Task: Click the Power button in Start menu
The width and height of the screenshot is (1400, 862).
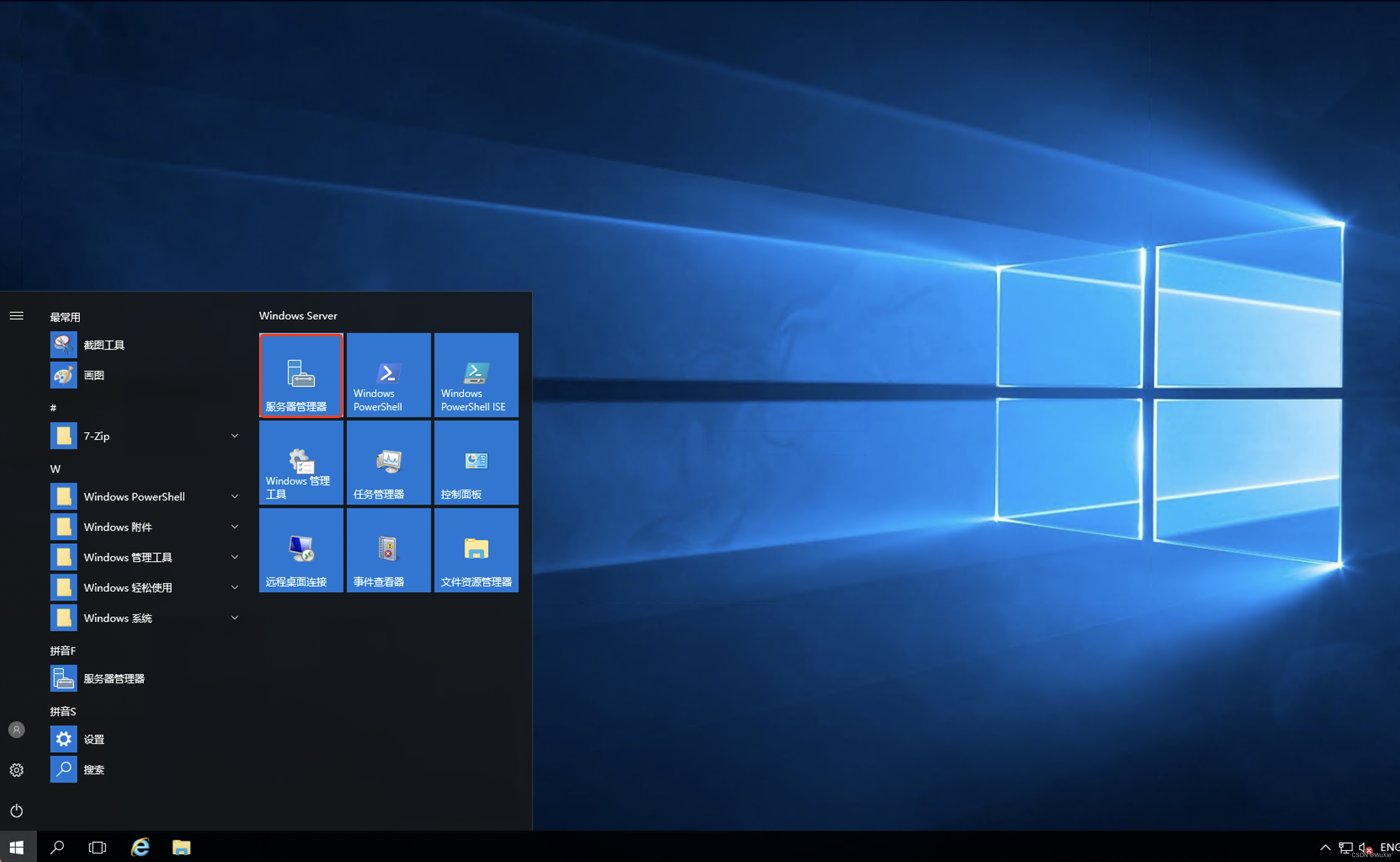Action: (x=17, y=811)
